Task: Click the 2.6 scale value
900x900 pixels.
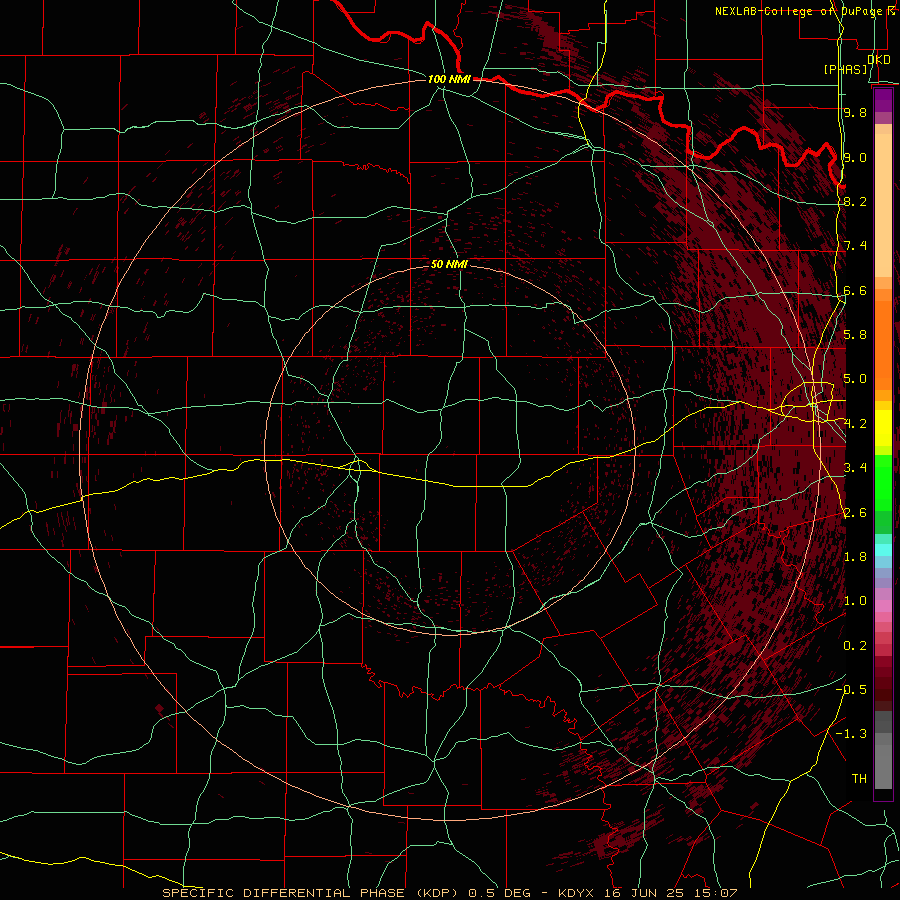Action: click(855, 512)
